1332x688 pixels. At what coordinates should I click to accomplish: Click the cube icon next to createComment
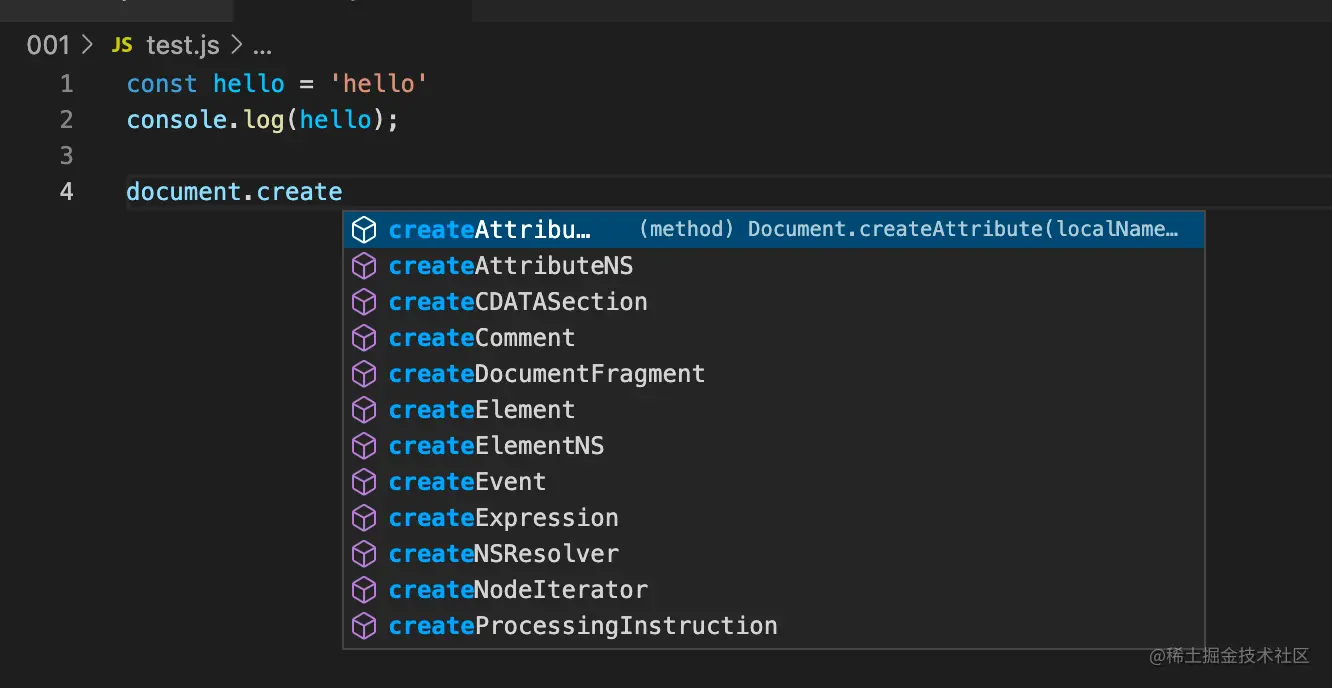[364, 338]
